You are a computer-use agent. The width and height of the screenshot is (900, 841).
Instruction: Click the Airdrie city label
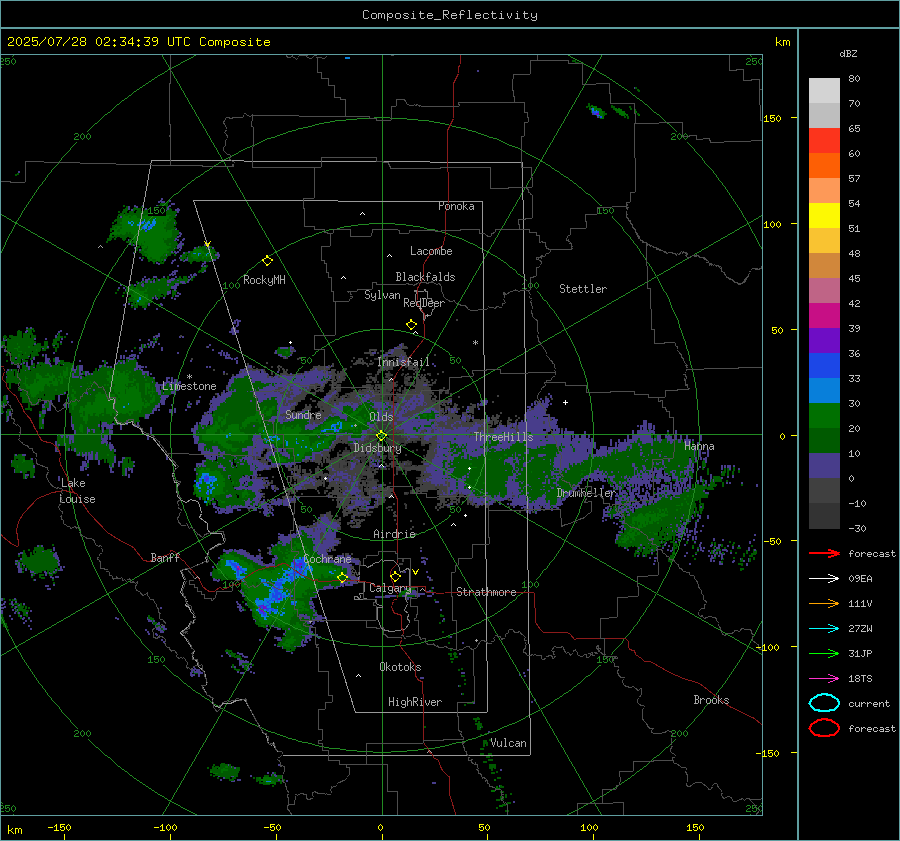394,534
